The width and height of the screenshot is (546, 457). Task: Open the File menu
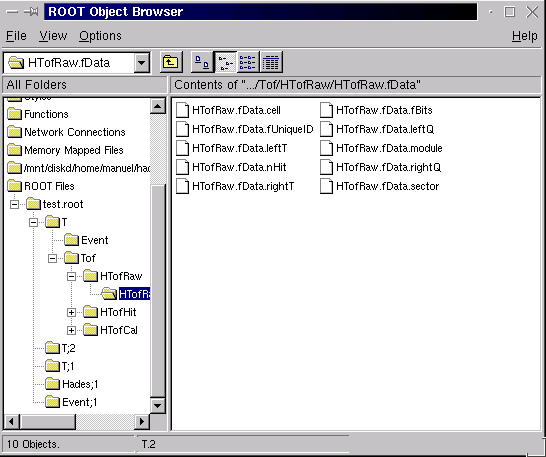(16, 36)
